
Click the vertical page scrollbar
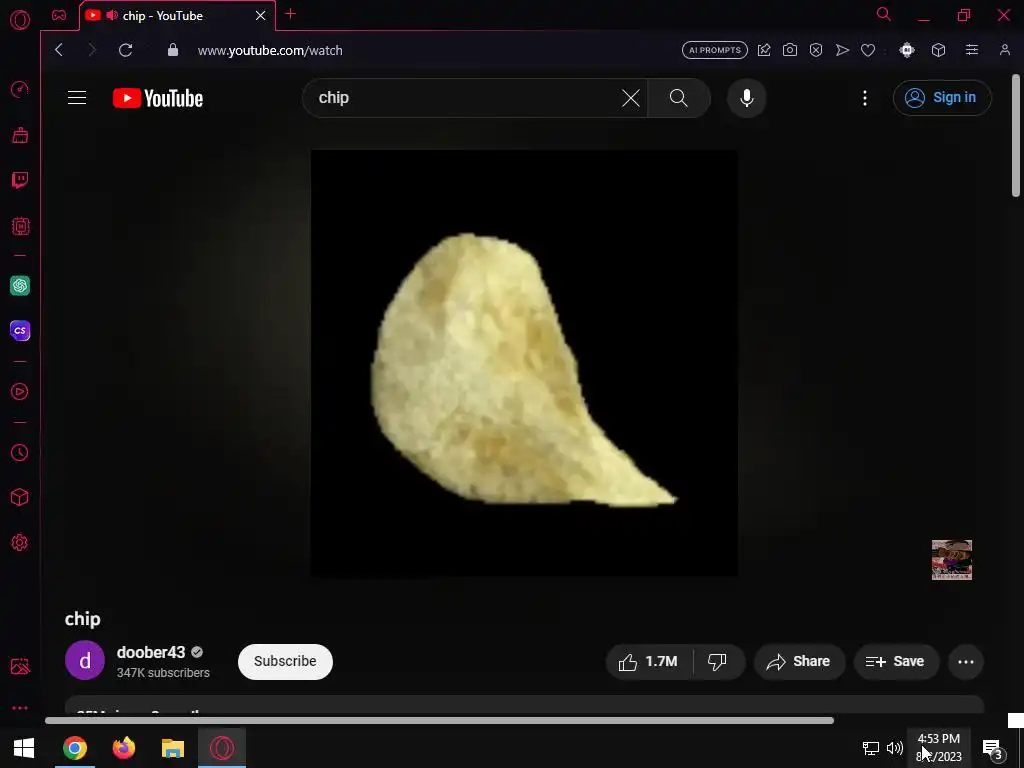pyautogui.click(x=1016, y=136)
